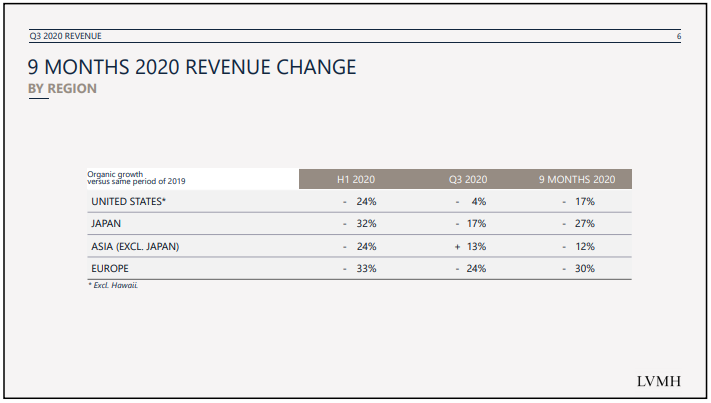Click the 'ASIA (EXCL. JAPAN)' row label
Image resolution: width=711 pixels, height=403 pixels.
[135, 247]
